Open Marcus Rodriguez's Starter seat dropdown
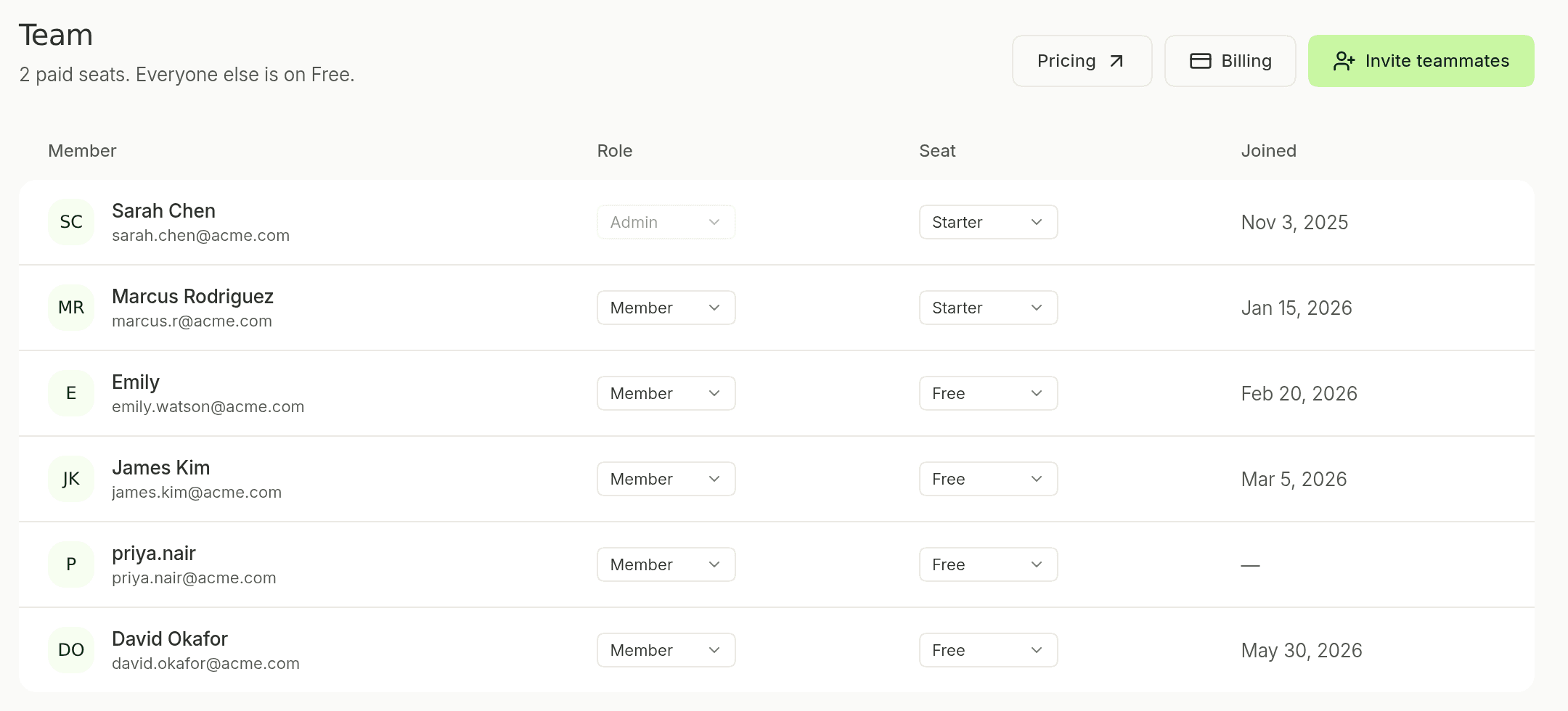The width and height of the screenshot is (1568, 711). pyautogui.click(x=989, y=308)
